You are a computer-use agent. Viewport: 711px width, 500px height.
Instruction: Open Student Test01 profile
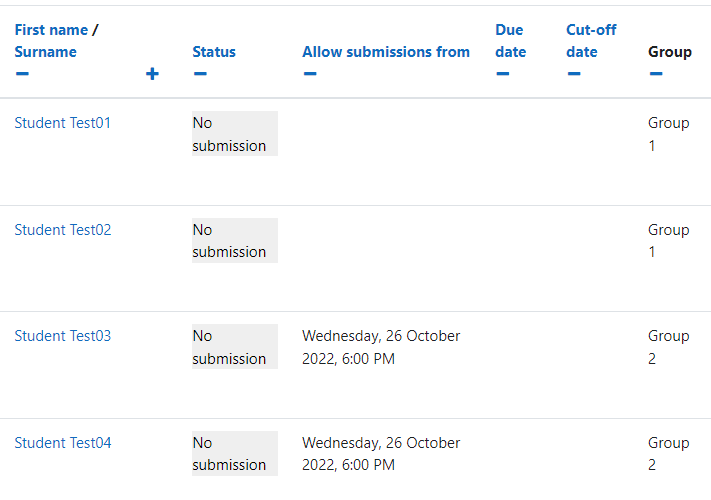pyautogui.click(x=63, y=123)
